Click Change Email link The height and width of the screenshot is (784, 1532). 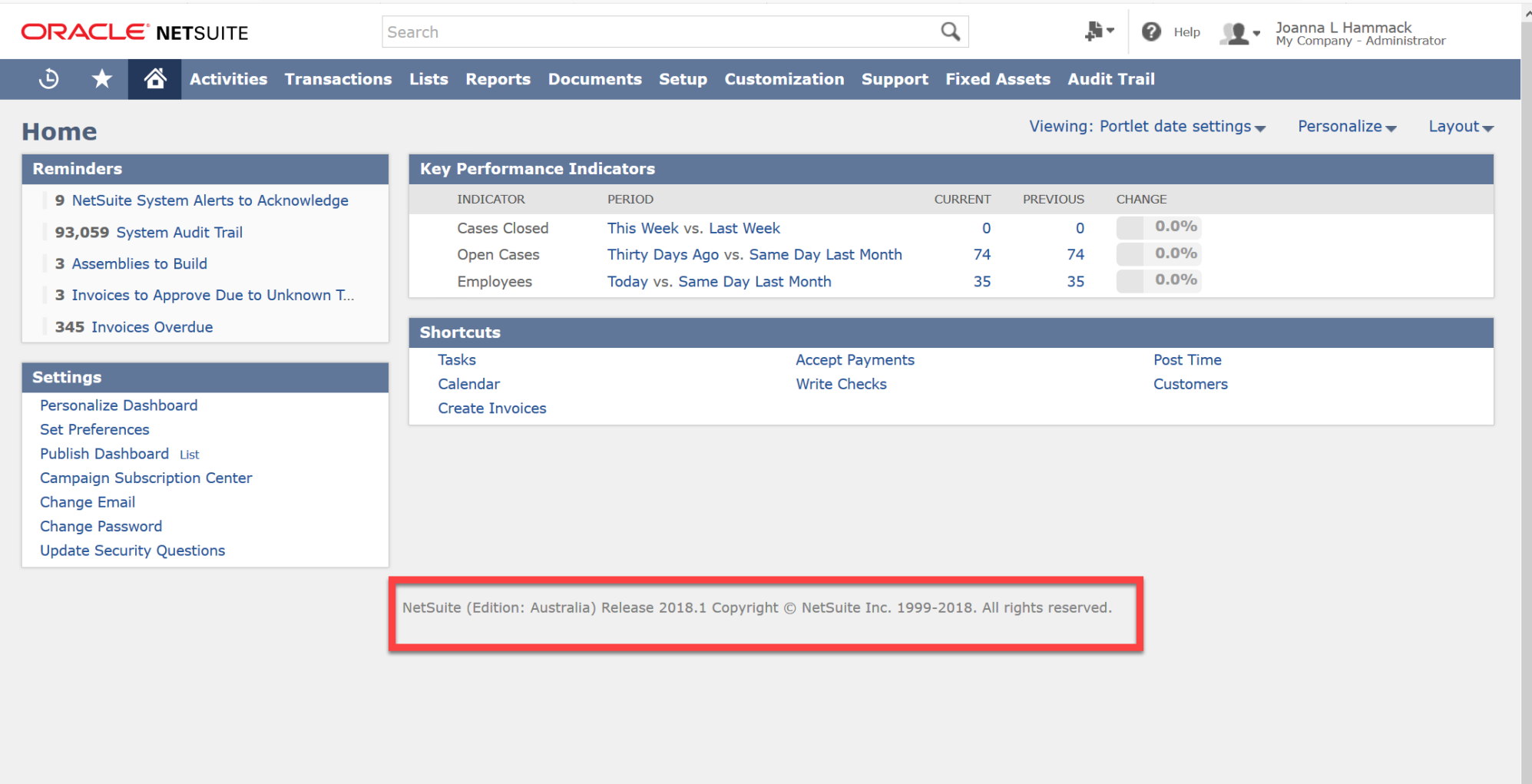pyautogui.click(x=88, y=502)
